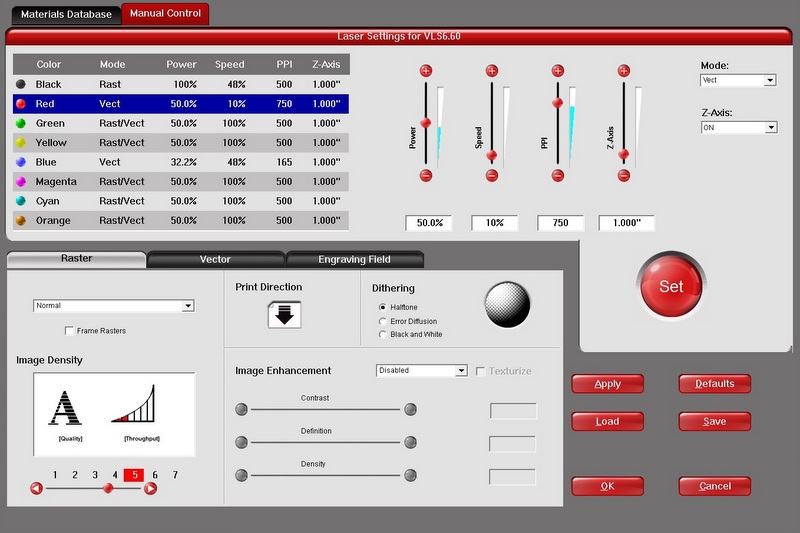Click the Power decrease minus button
800x533 pixels.
click(x=426, y=175)
